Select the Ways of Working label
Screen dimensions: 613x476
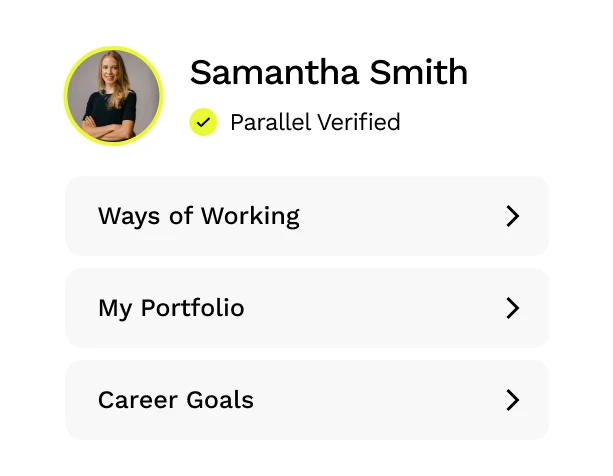coord(199,216)
